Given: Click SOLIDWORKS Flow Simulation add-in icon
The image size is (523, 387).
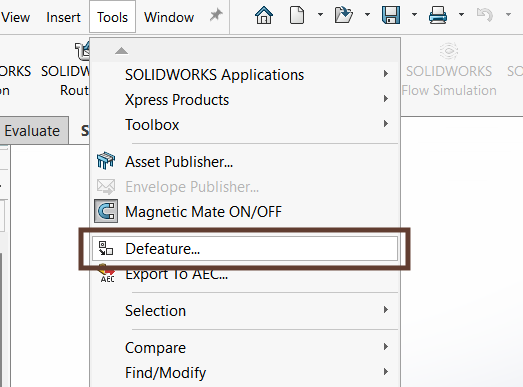Looking at the screenshot, I should pos(449,51).
